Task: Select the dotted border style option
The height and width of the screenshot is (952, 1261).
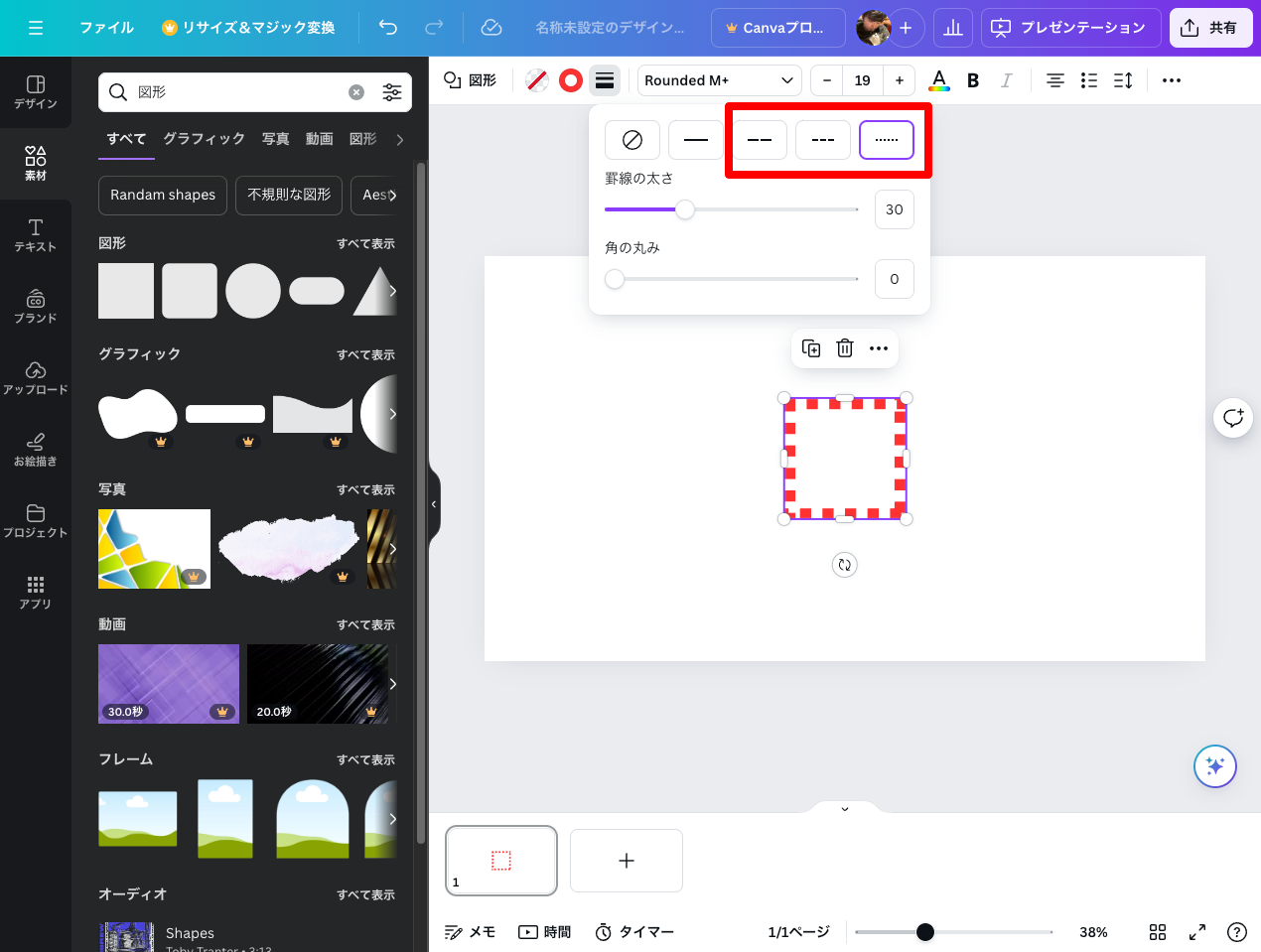Action: (887, 140)
